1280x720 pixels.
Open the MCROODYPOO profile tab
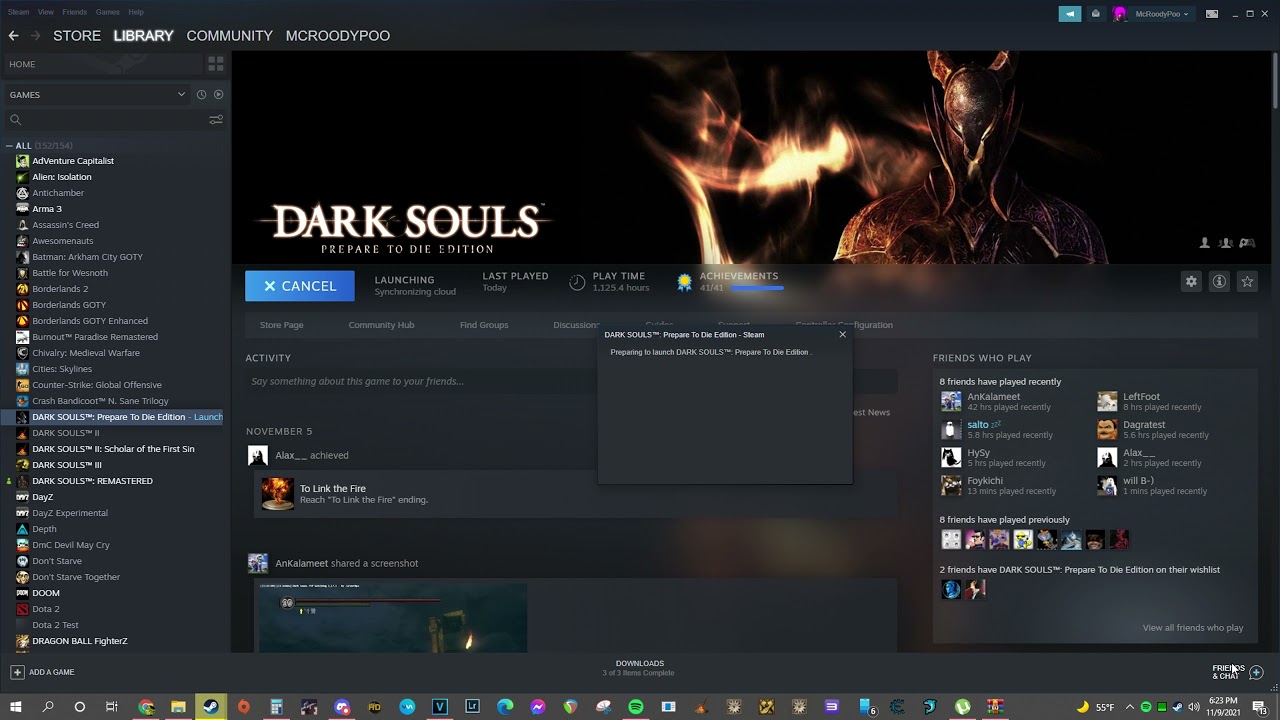coord(338,36)
